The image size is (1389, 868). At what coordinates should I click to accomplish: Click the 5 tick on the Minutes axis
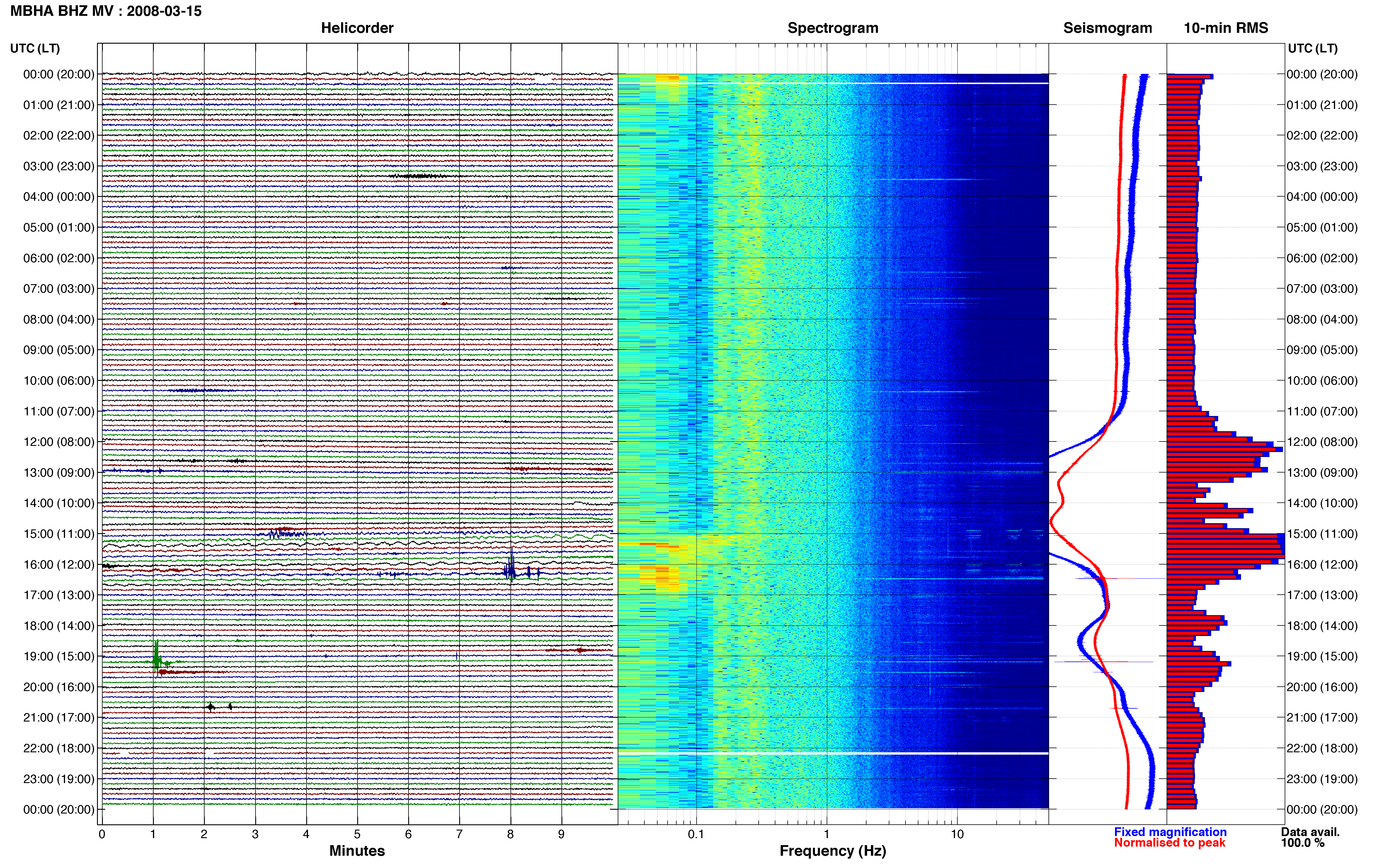357,834
